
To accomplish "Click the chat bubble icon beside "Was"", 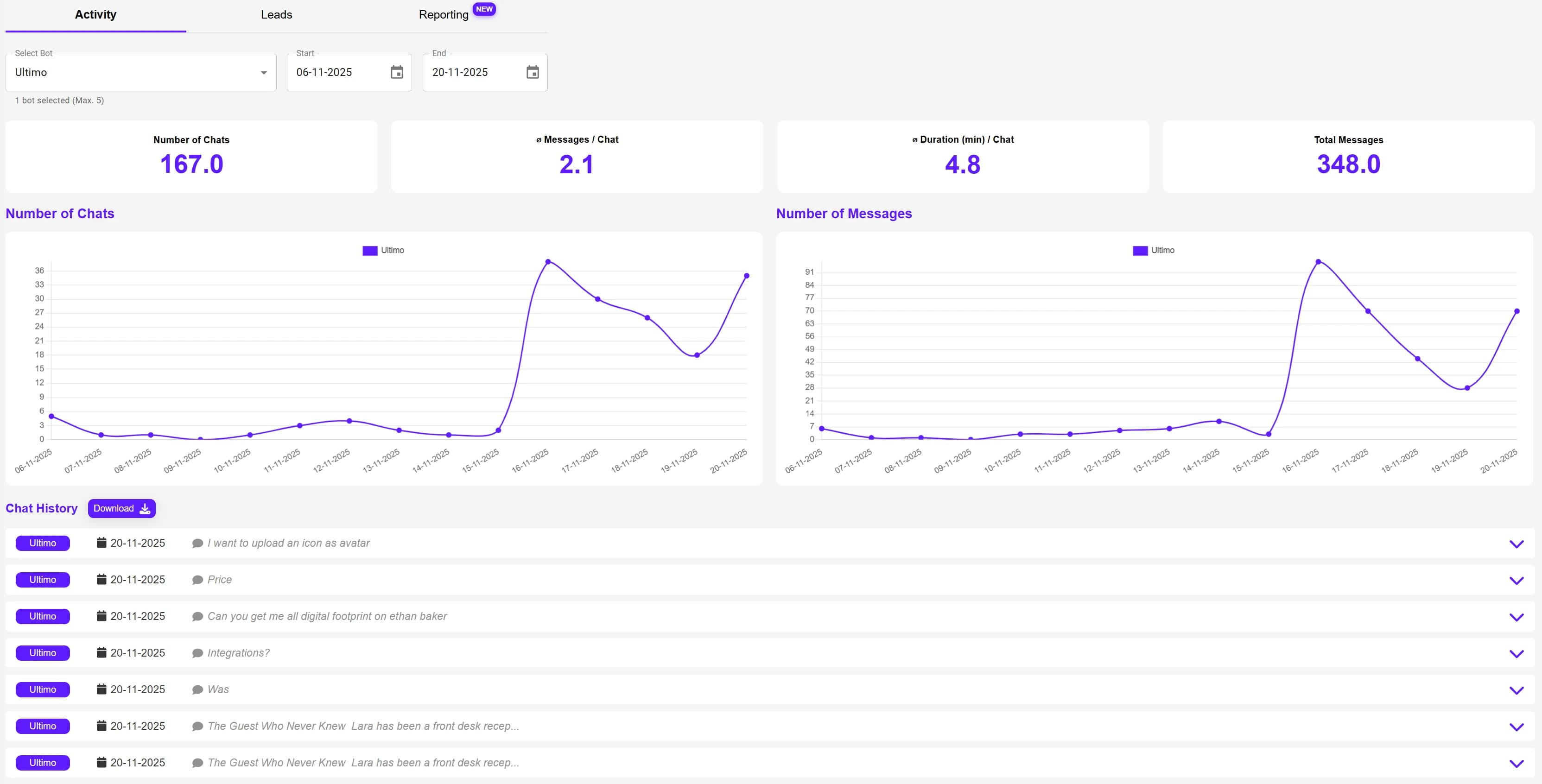I will pos(197,689).
